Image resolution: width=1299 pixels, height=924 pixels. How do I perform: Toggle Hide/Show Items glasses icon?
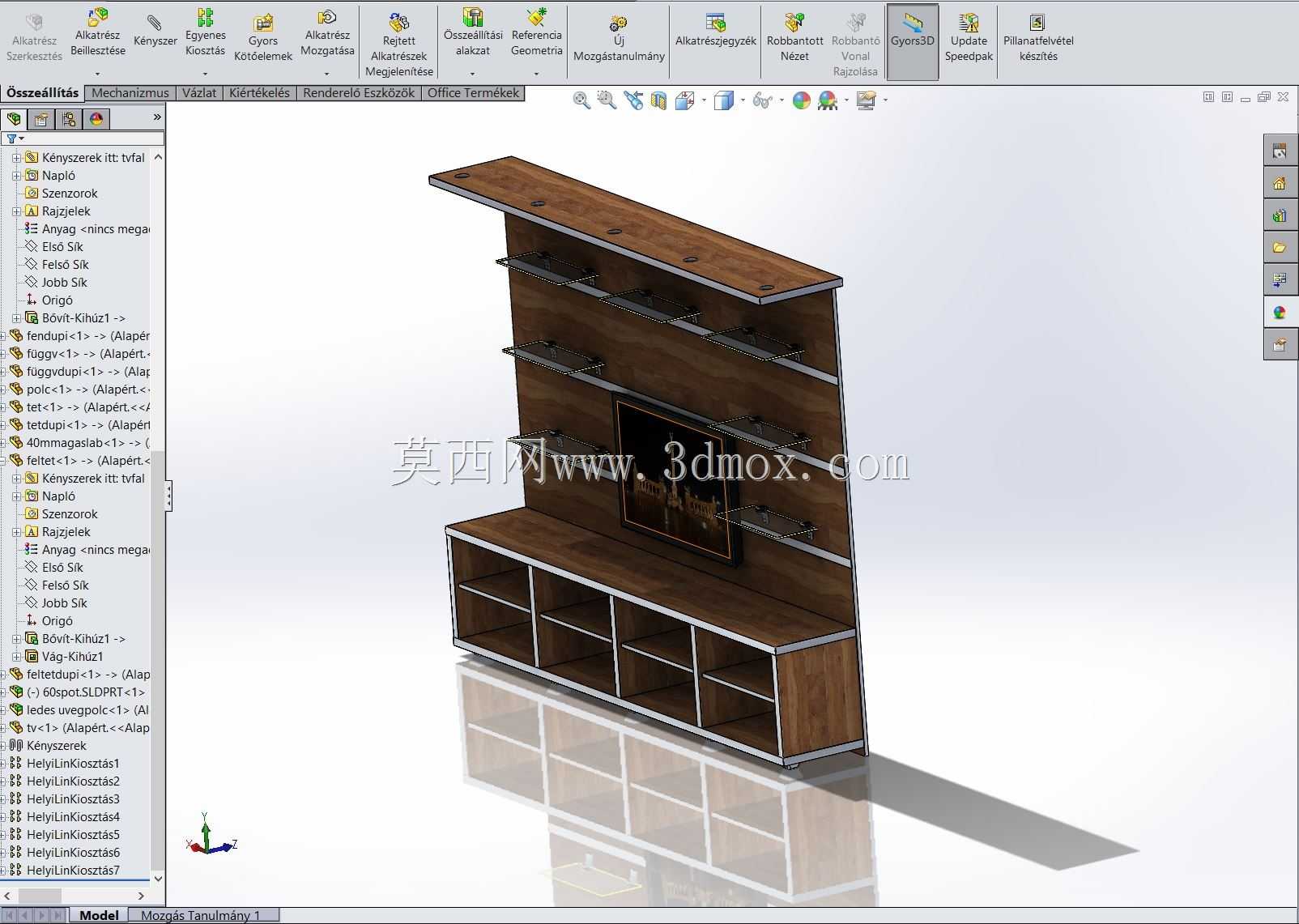tap(761, 100)
